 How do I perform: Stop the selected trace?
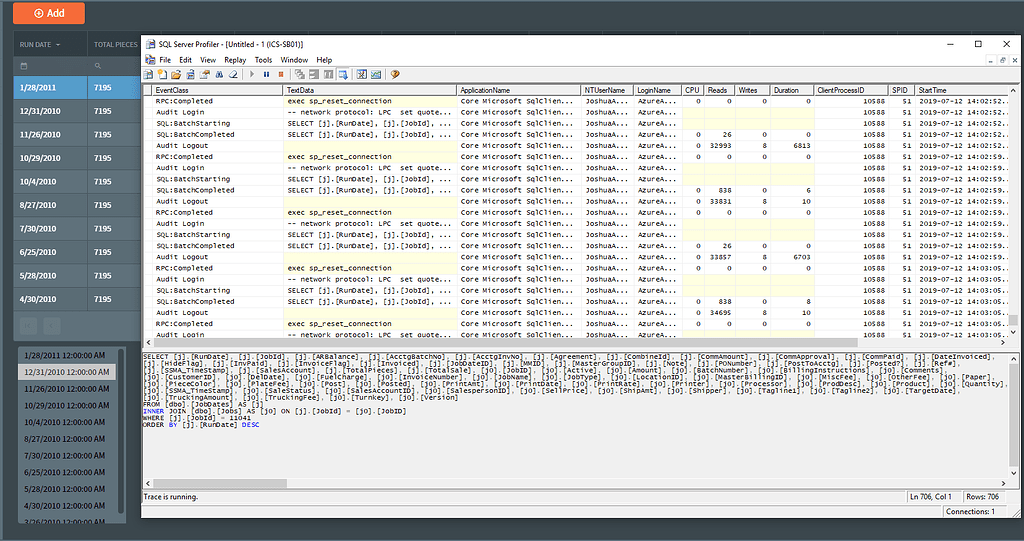click(x=281, y=74)
